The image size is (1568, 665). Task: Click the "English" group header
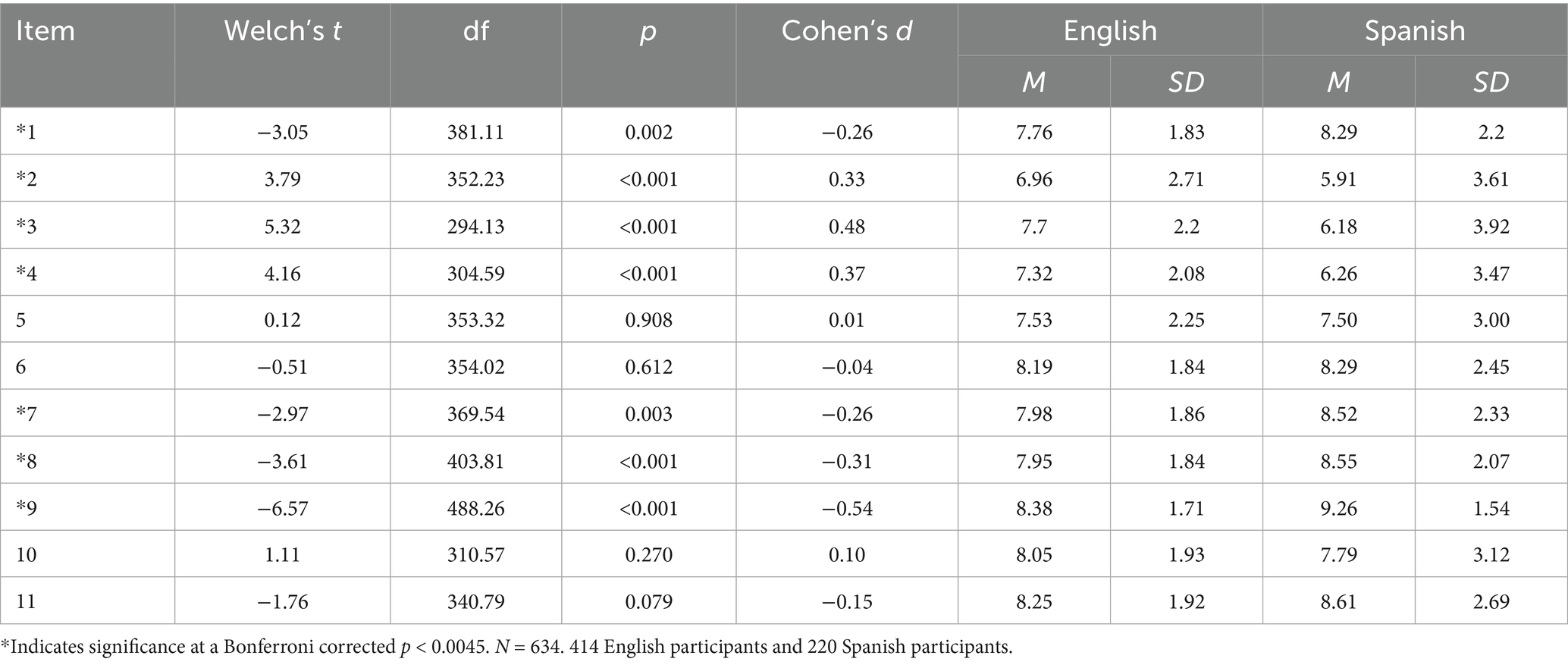click(x=1109, y=31)
